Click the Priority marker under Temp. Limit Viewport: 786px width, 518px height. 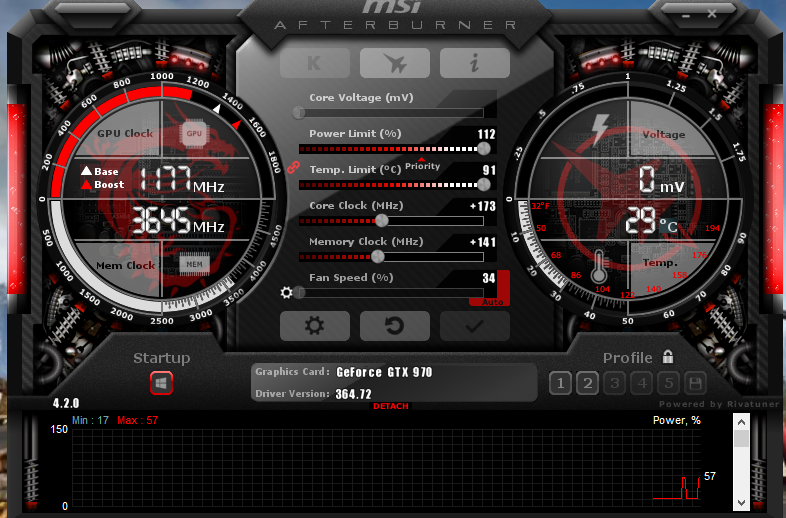pos(422,165)
